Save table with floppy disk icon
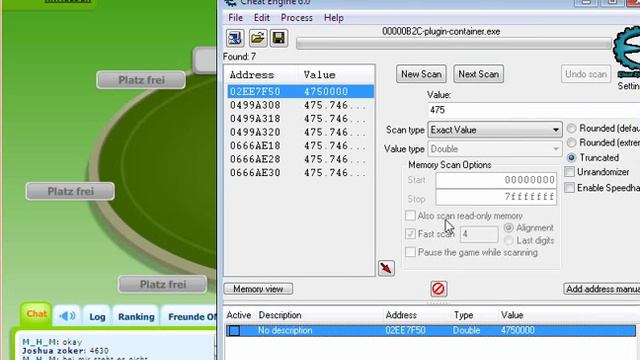Image resolution: width=640 pixels, height=360 pixels. click(x=279, y=38)
